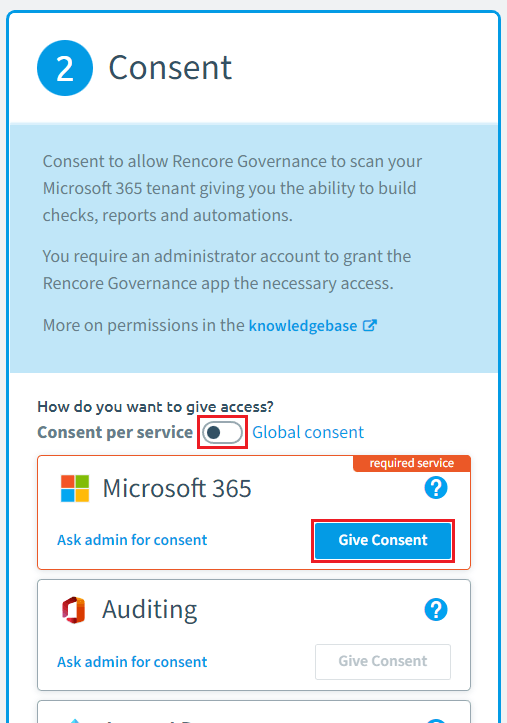Click the external-link icon after knowledgebase
The width and height of the screenshot is (507, 723).
point(370,326)
